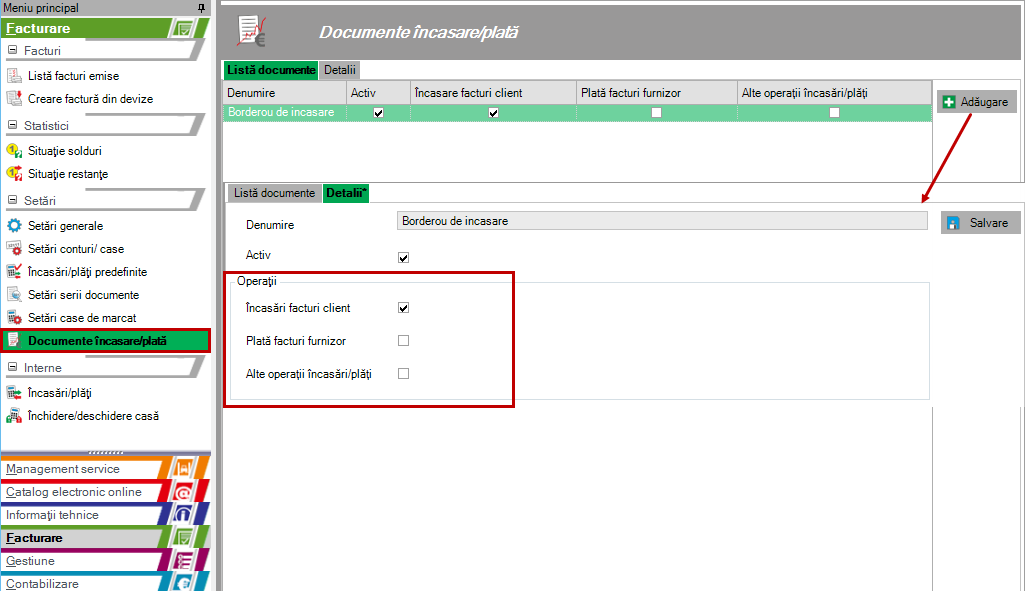
Task: Click the Adăugare button
Action: pyautogui.click(x=976, y=102)
